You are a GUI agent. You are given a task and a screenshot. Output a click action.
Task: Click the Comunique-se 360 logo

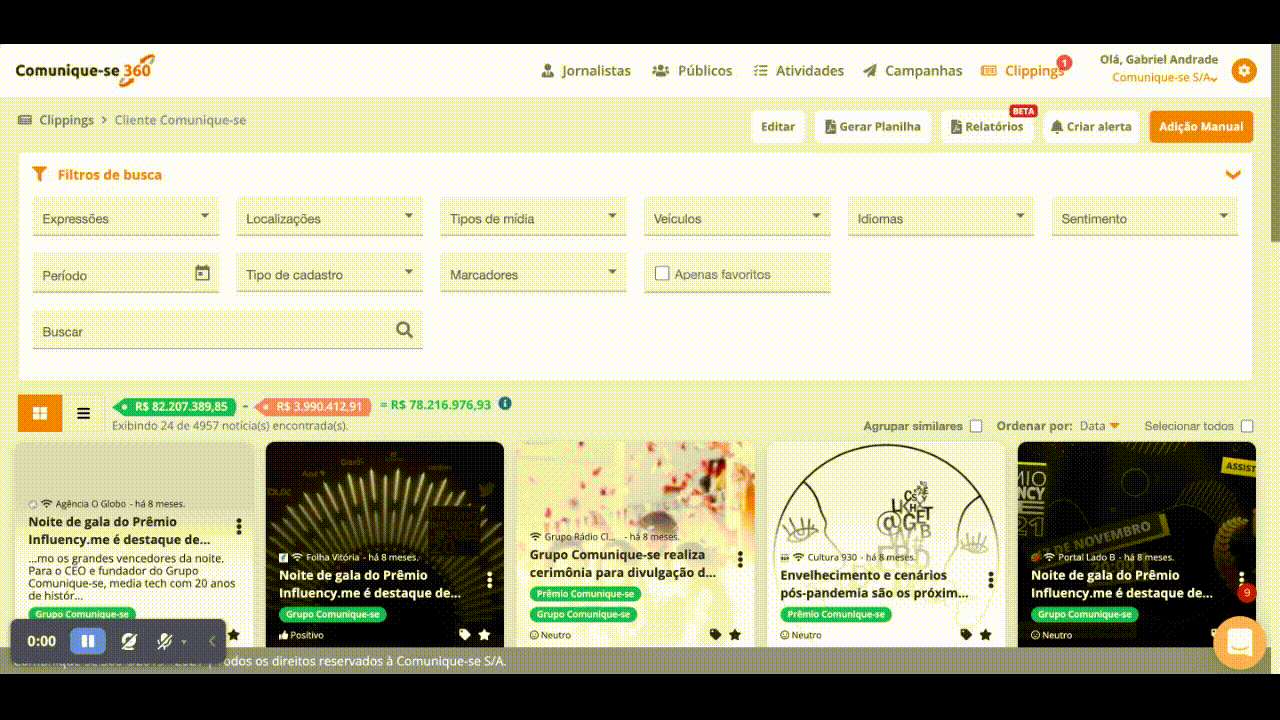[85, 71]
